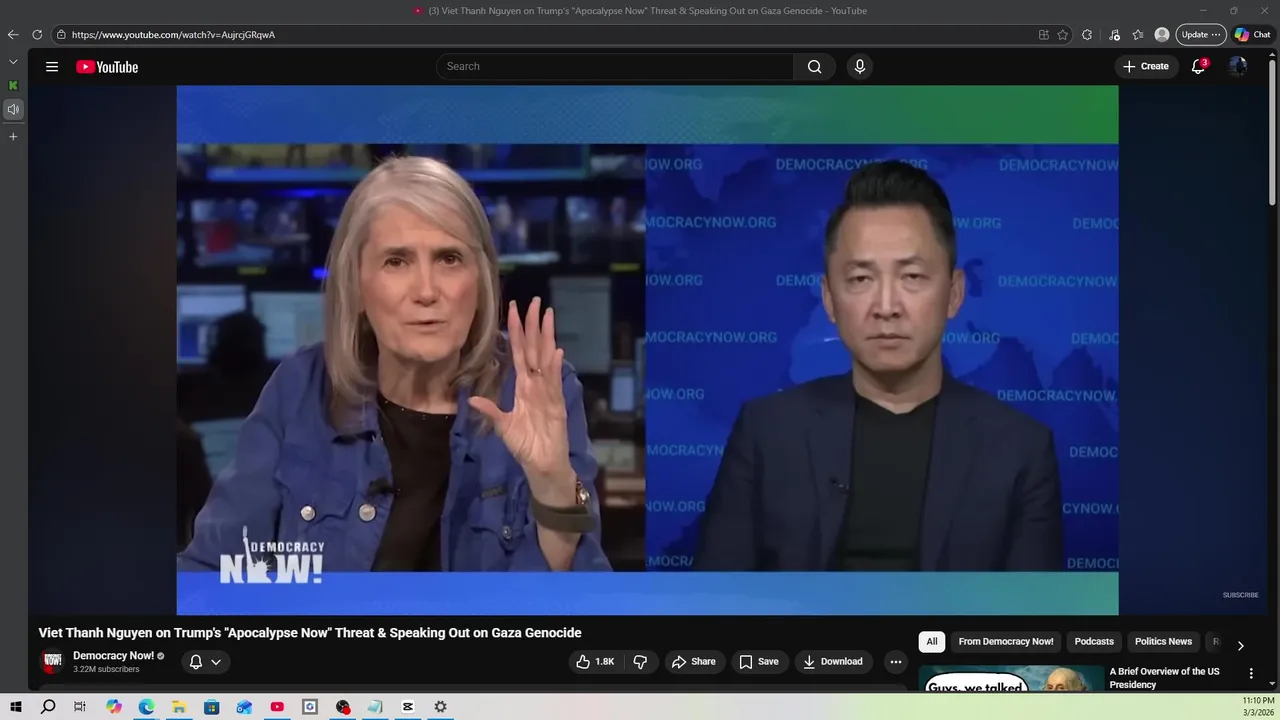1280x720 pixels.
Task: Open the A Brief Overview of the US Presidency thumbnail
Action: (1011, 678)
